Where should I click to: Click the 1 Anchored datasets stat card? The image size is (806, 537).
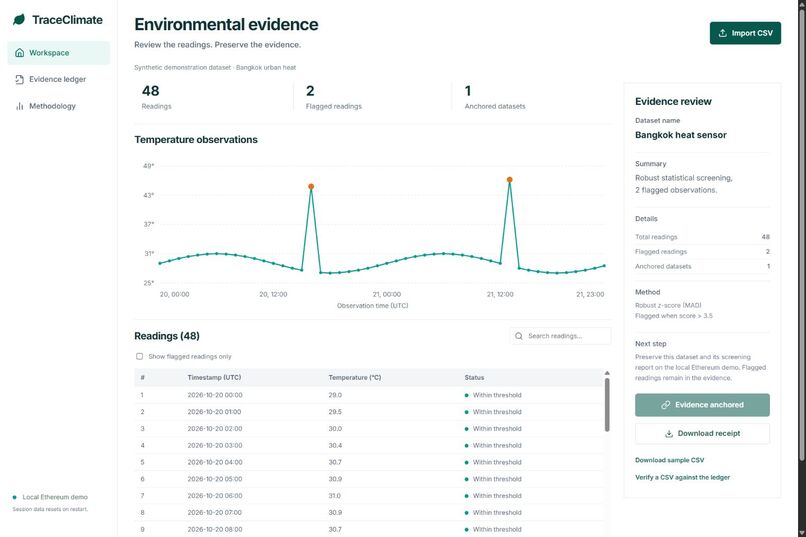(532, 97)
